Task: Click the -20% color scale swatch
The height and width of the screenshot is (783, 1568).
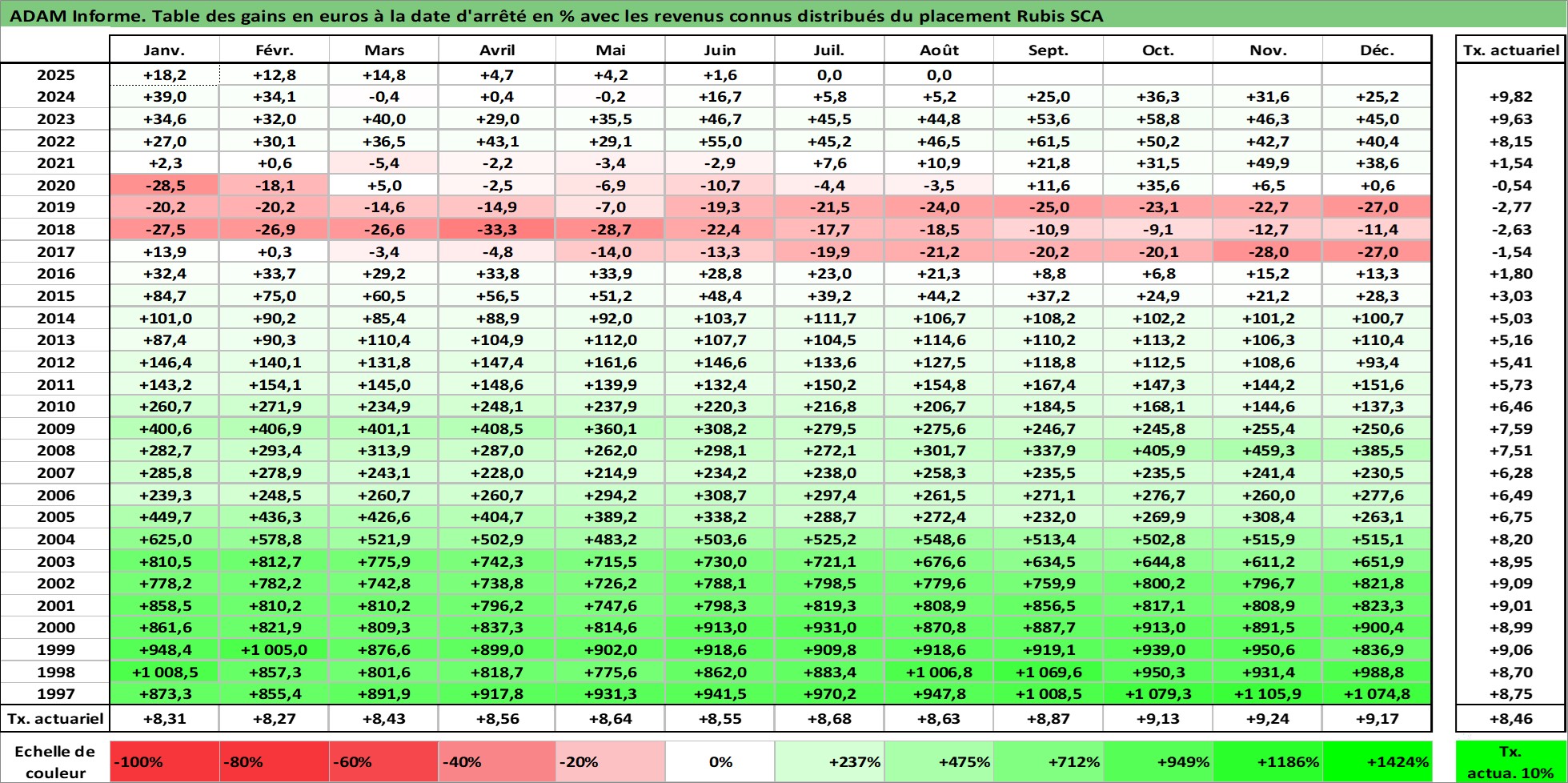Action: tap(611, 762)
